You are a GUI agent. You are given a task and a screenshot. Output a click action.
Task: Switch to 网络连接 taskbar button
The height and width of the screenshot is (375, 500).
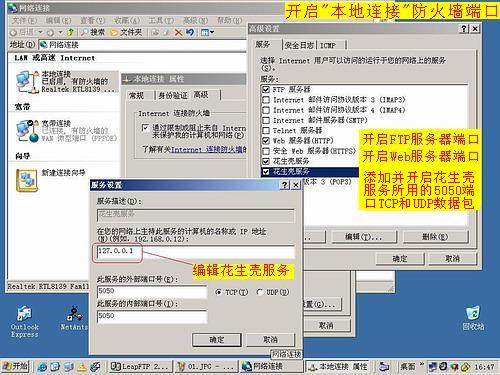(272, 367)
